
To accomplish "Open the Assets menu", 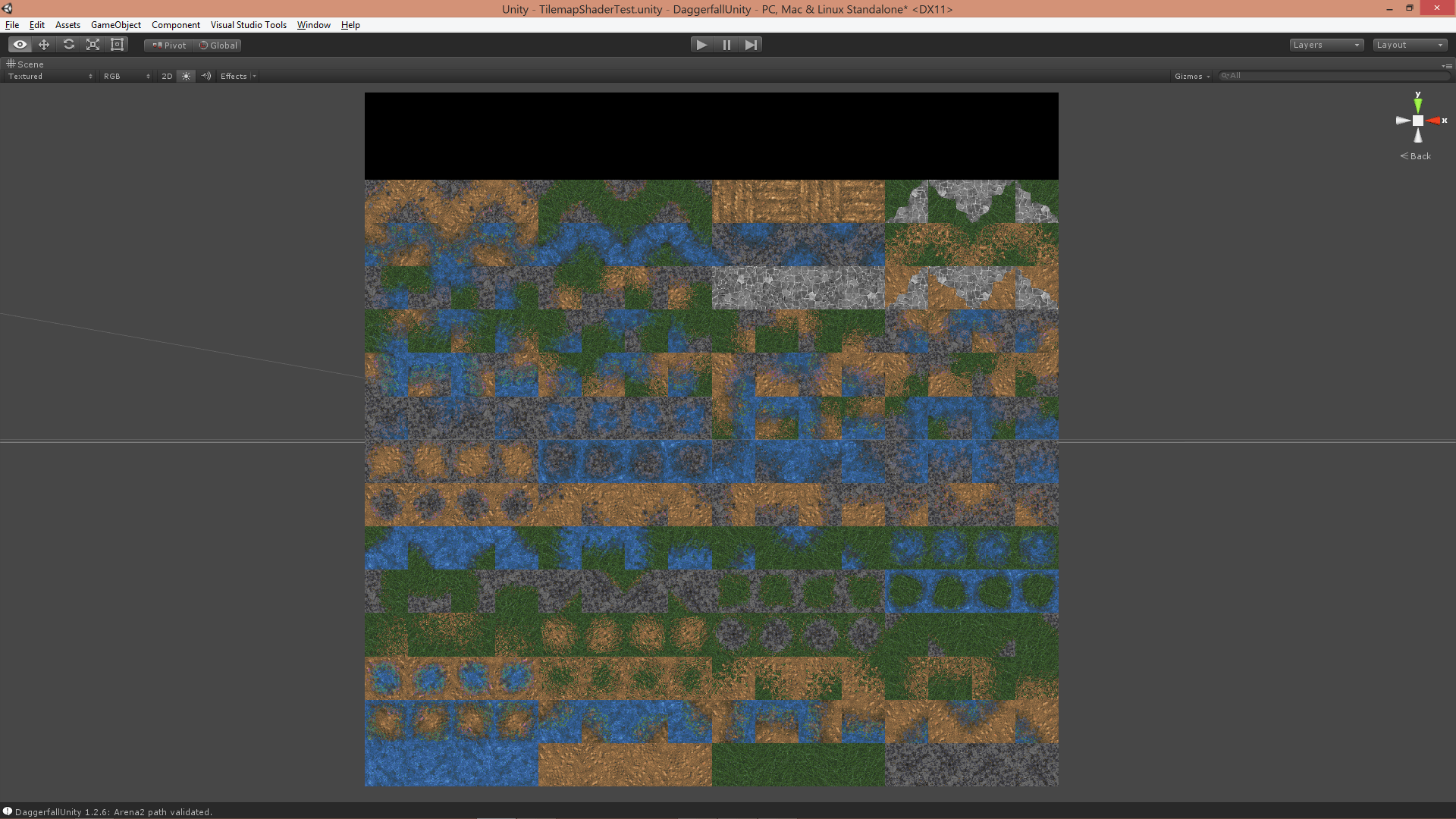I will tap(67, 25).
